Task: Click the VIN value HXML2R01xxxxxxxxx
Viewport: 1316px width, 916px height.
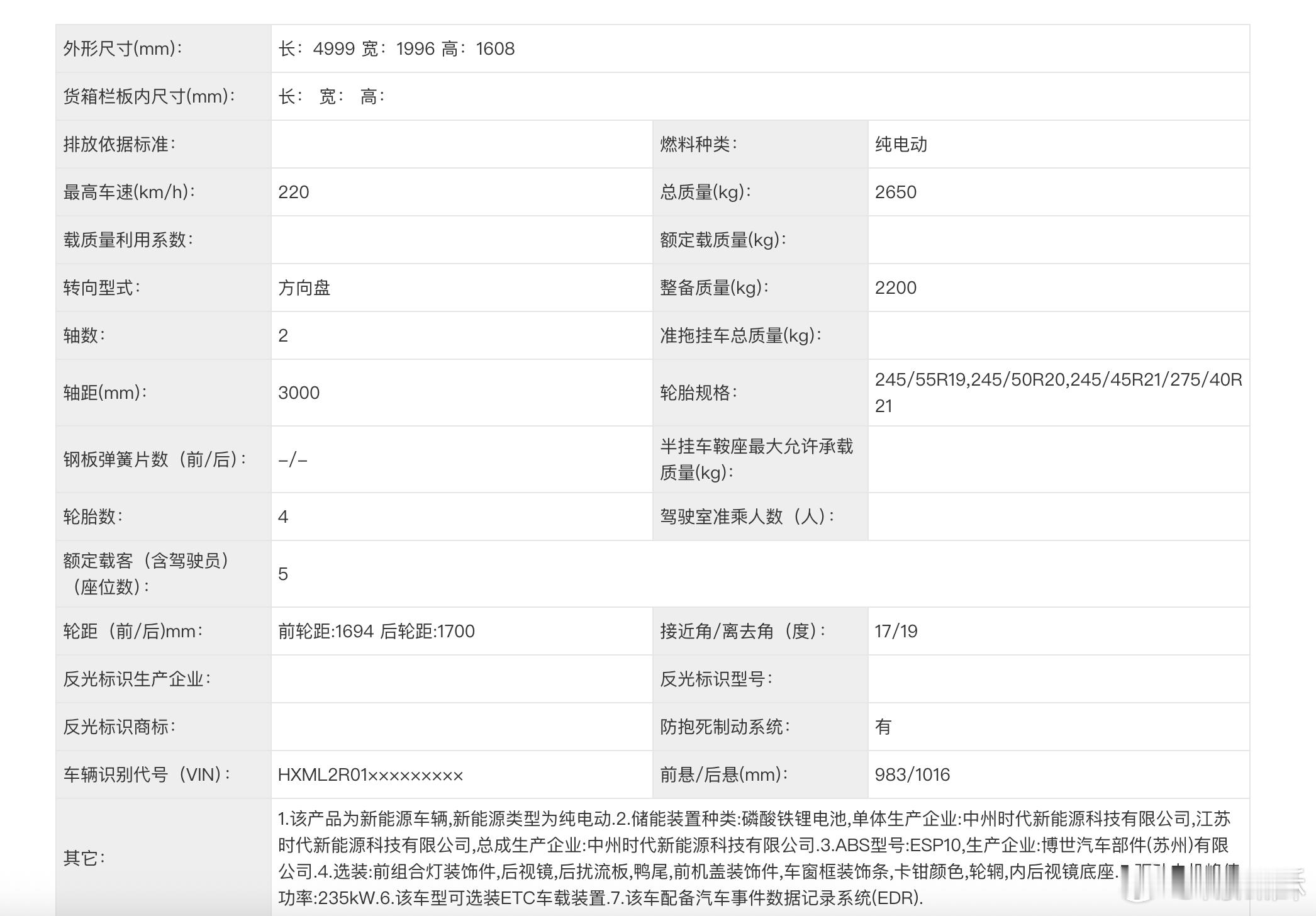Action: [371, 774]
